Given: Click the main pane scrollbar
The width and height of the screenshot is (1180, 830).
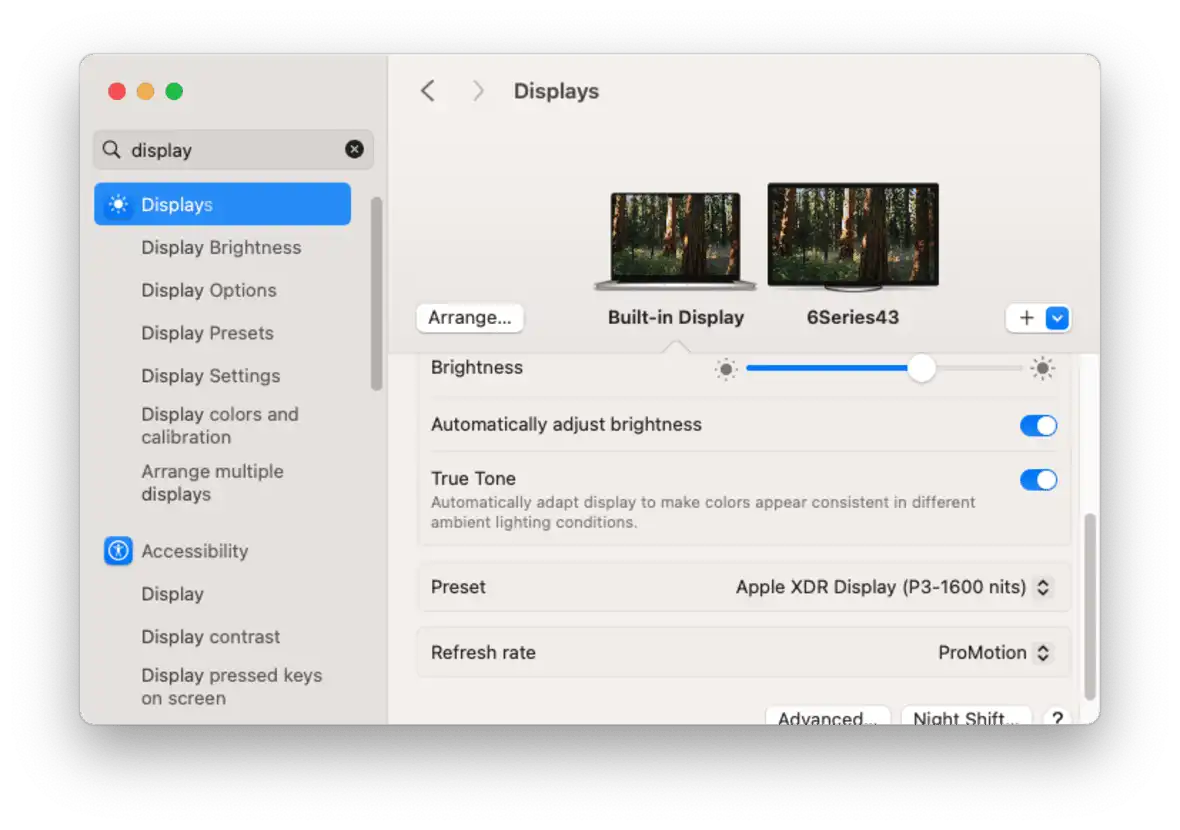Looking at the screenshot, I should pos(1090,607).
